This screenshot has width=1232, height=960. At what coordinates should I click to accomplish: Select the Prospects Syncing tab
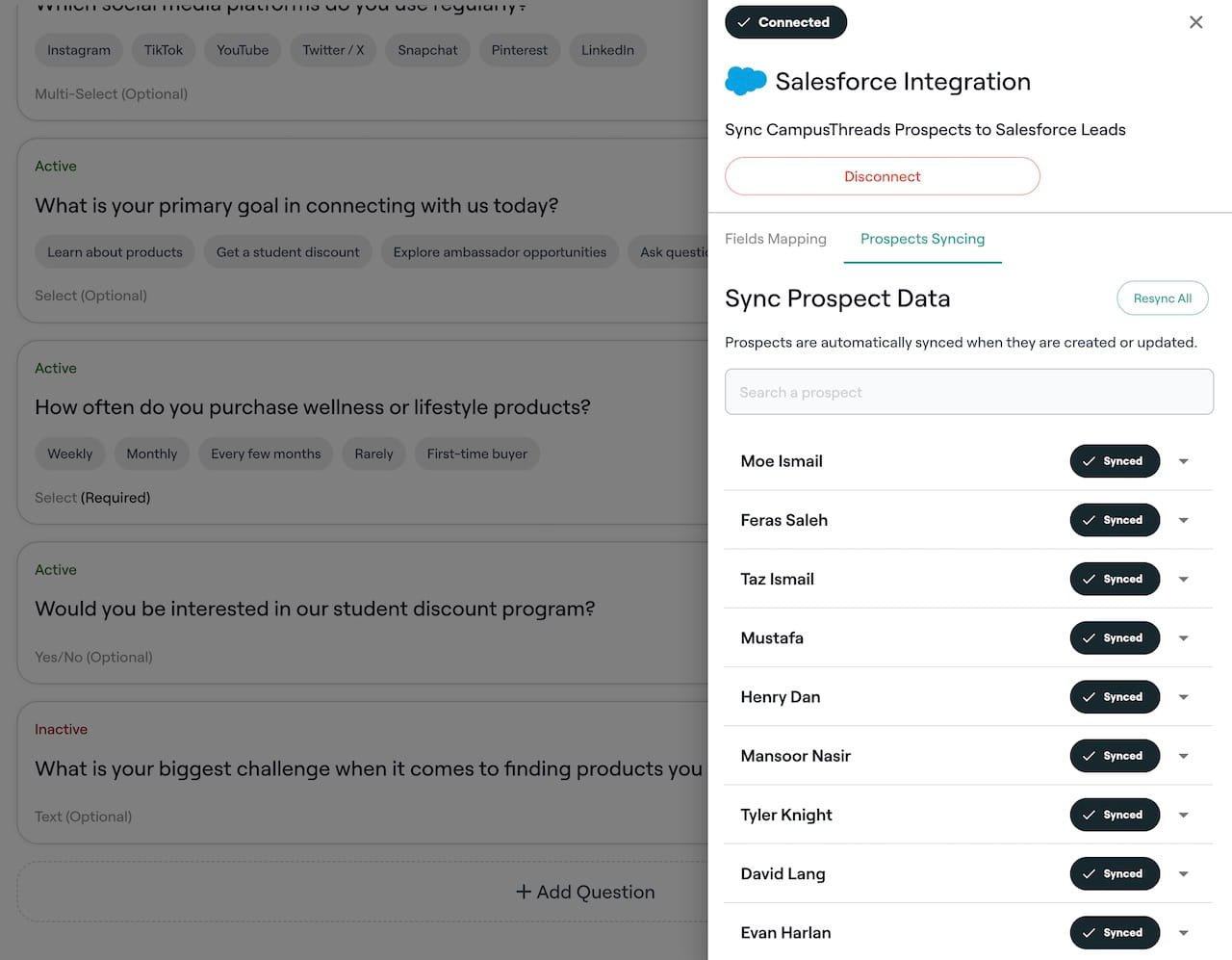tap(922, 239)
